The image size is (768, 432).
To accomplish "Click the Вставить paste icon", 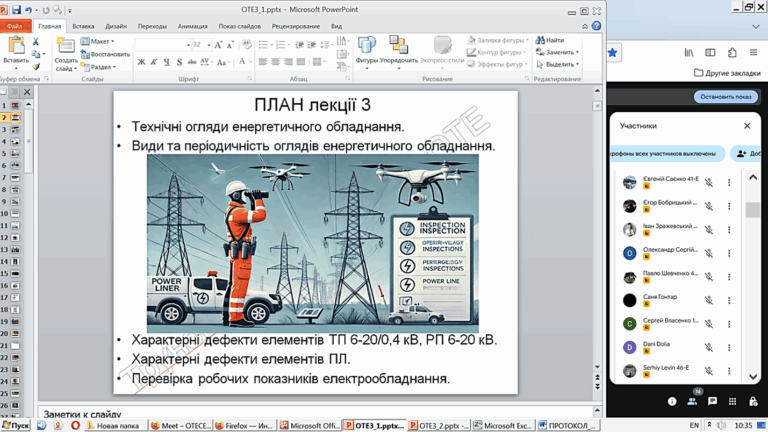I will 15,46.
